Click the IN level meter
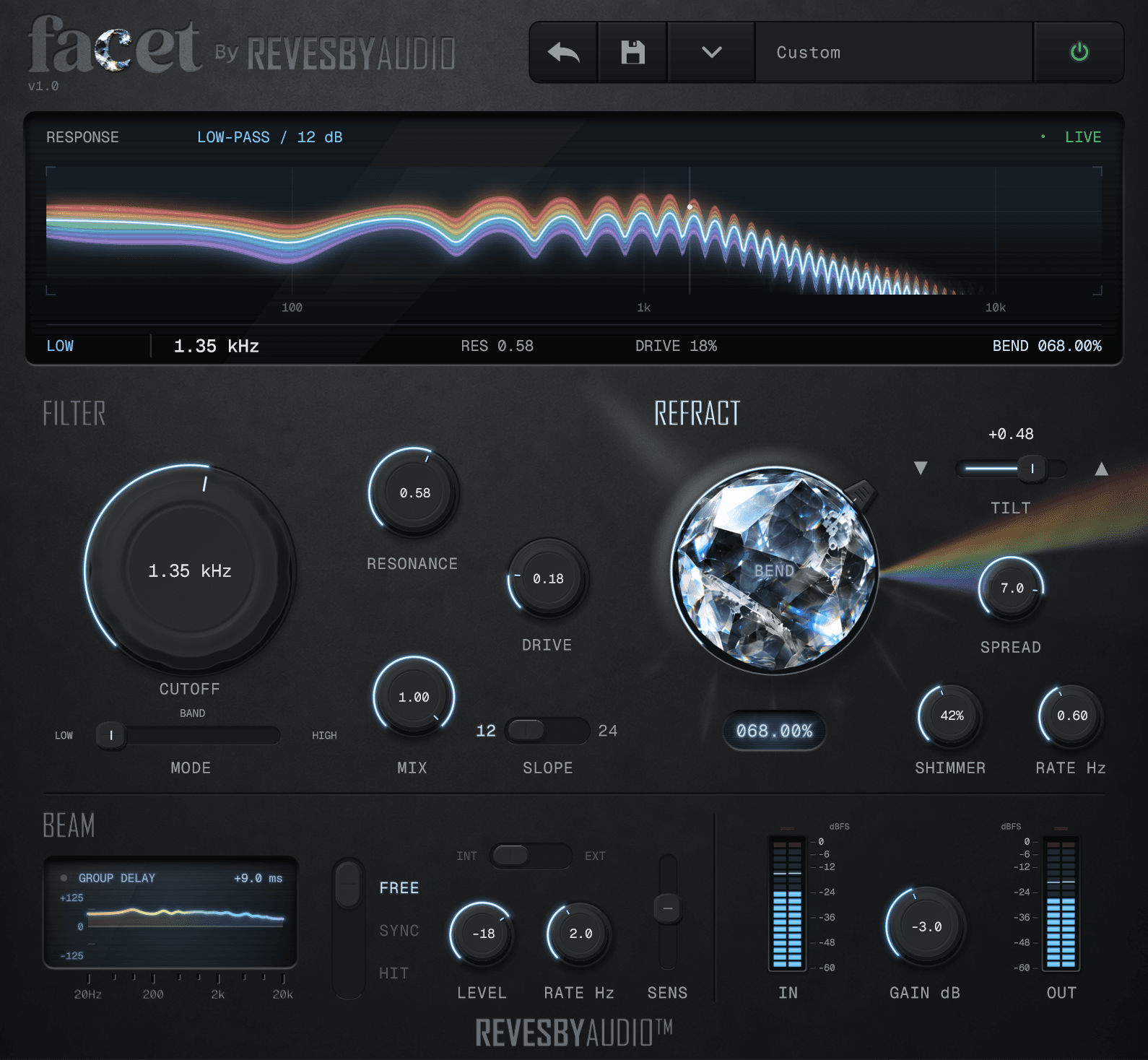1148x1060 pixels. [787, 904]
